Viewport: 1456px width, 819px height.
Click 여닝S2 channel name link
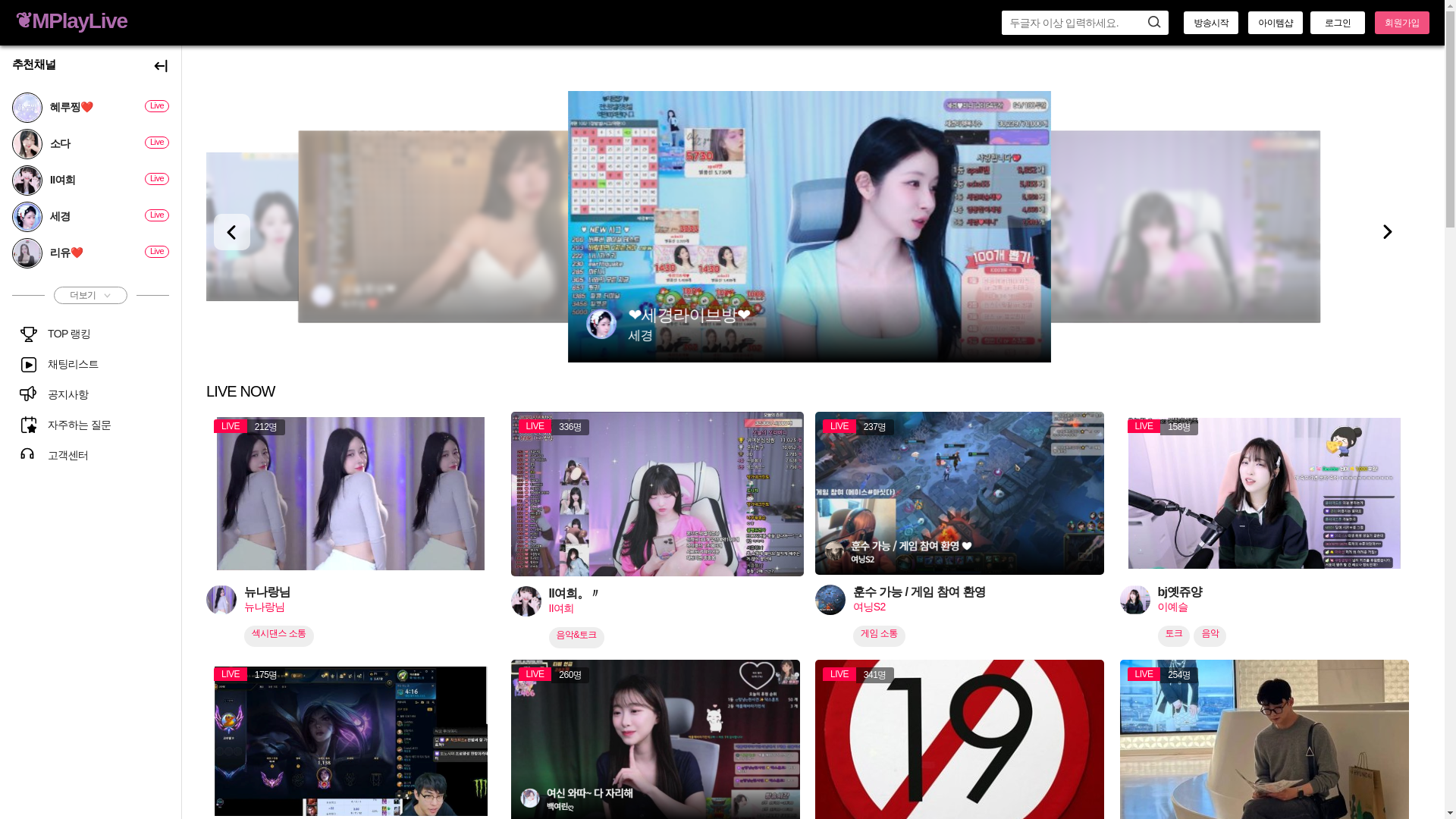(869, 607)
